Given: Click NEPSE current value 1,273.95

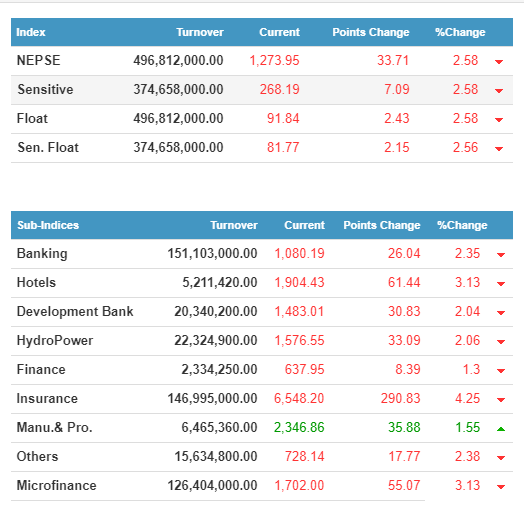Looking at the screenshot, I should point(274,60).
